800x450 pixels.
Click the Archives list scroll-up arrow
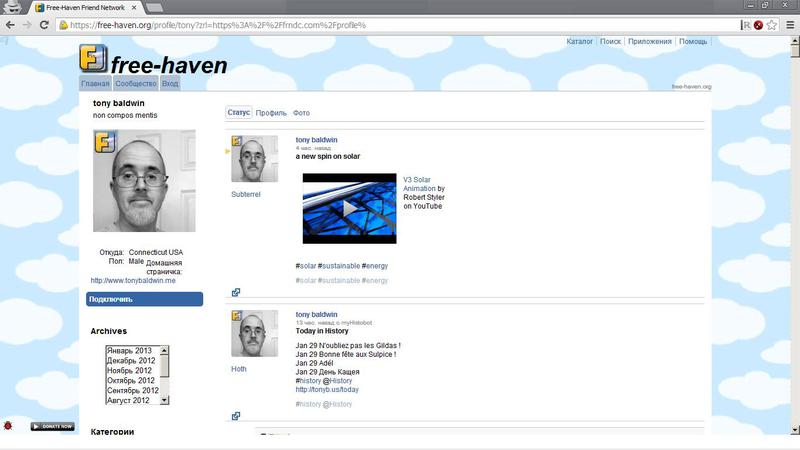pos(164,350)
